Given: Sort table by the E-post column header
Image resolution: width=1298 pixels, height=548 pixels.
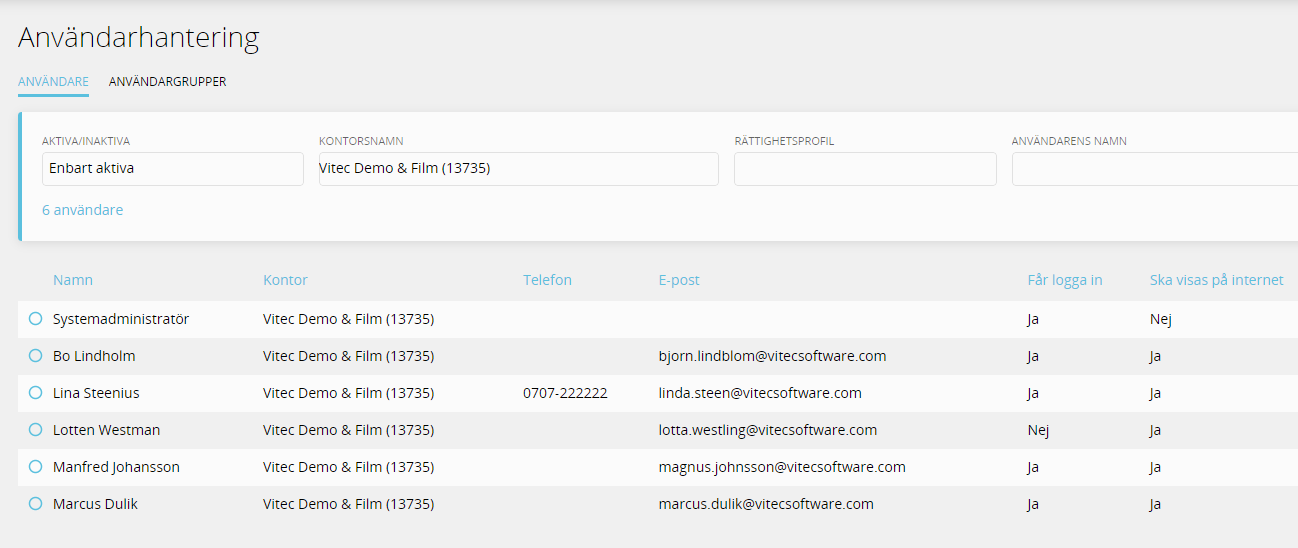Looking at the screenshot, I should (679, 280).
